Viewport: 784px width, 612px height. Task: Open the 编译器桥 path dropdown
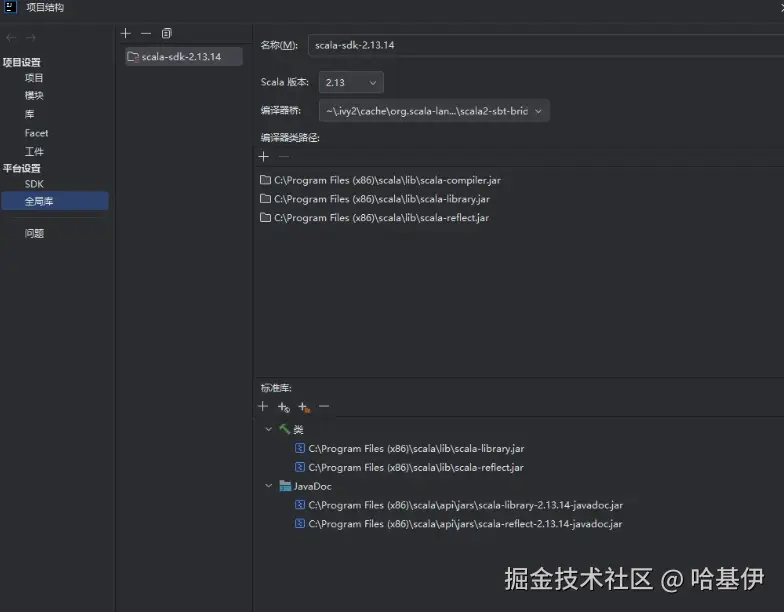coord(434,111)
